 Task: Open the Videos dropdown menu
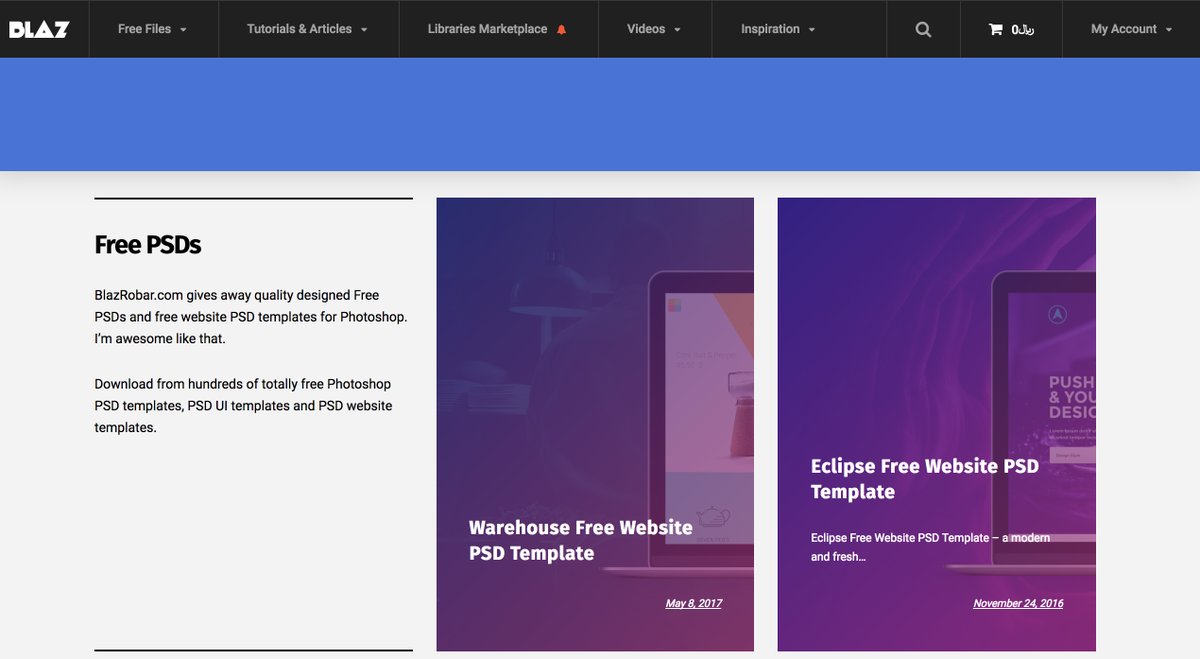(x=654, y=29)
